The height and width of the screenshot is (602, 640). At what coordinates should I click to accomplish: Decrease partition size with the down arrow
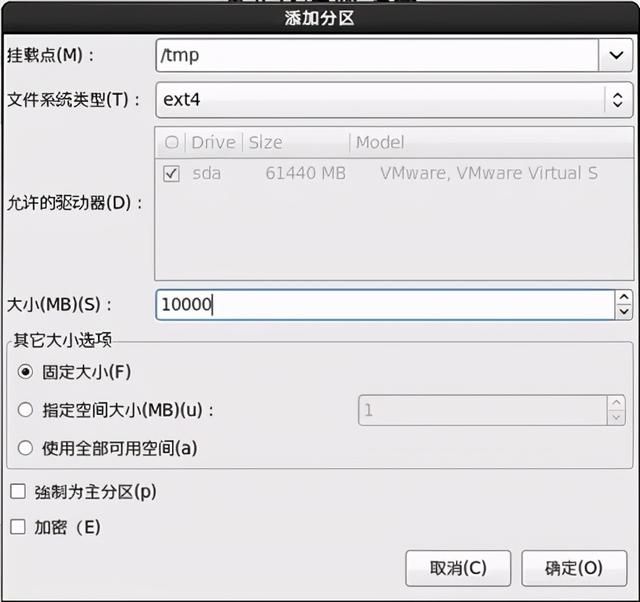point(624,312)
